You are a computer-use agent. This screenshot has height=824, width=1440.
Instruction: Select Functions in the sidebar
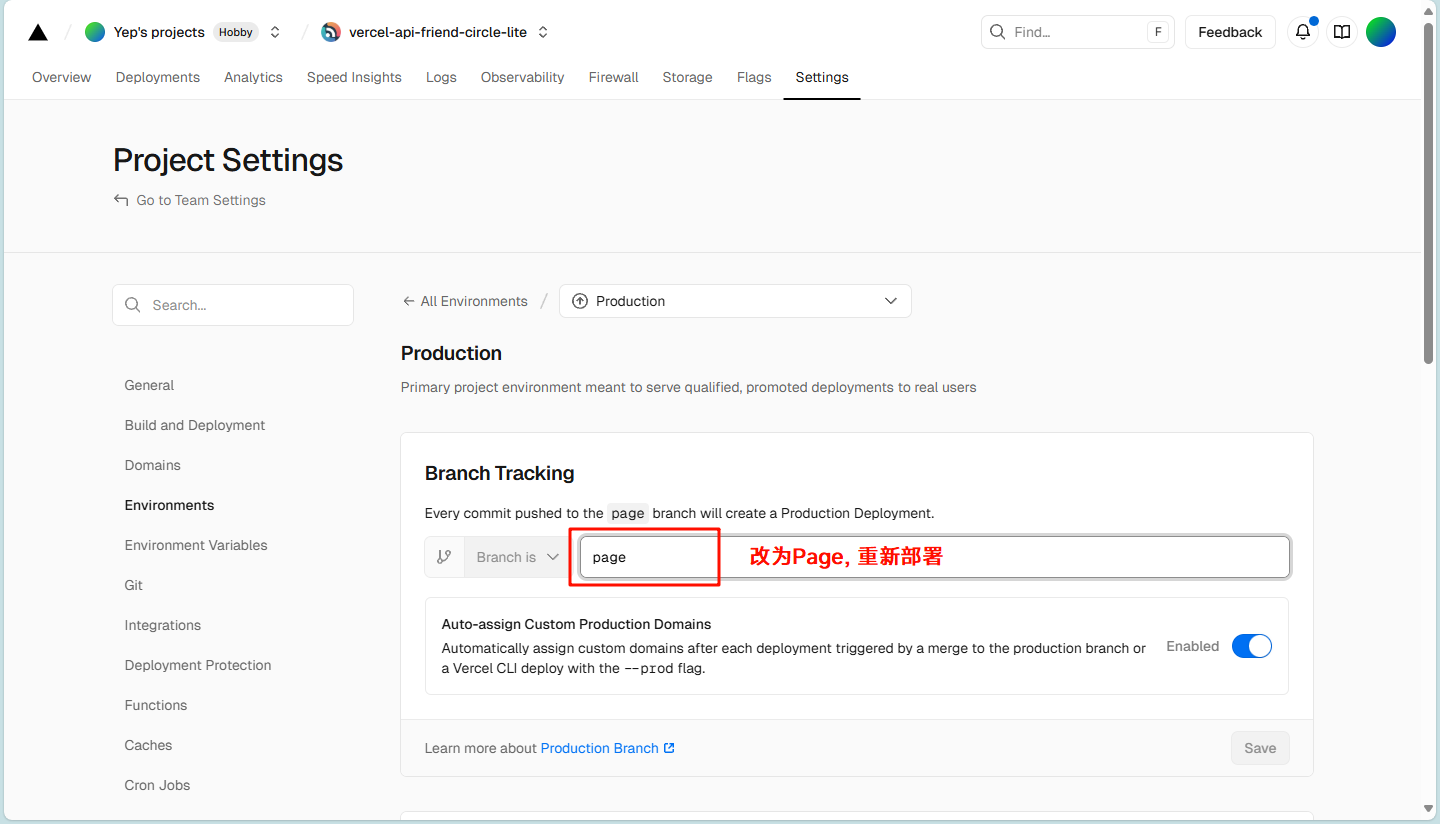tap(156, 705)
